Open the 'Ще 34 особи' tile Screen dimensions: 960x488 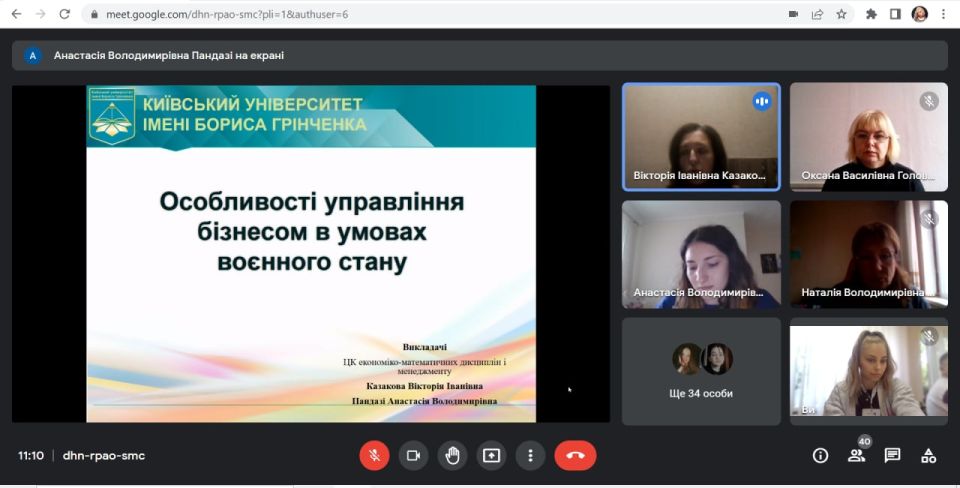coord(701,371)
